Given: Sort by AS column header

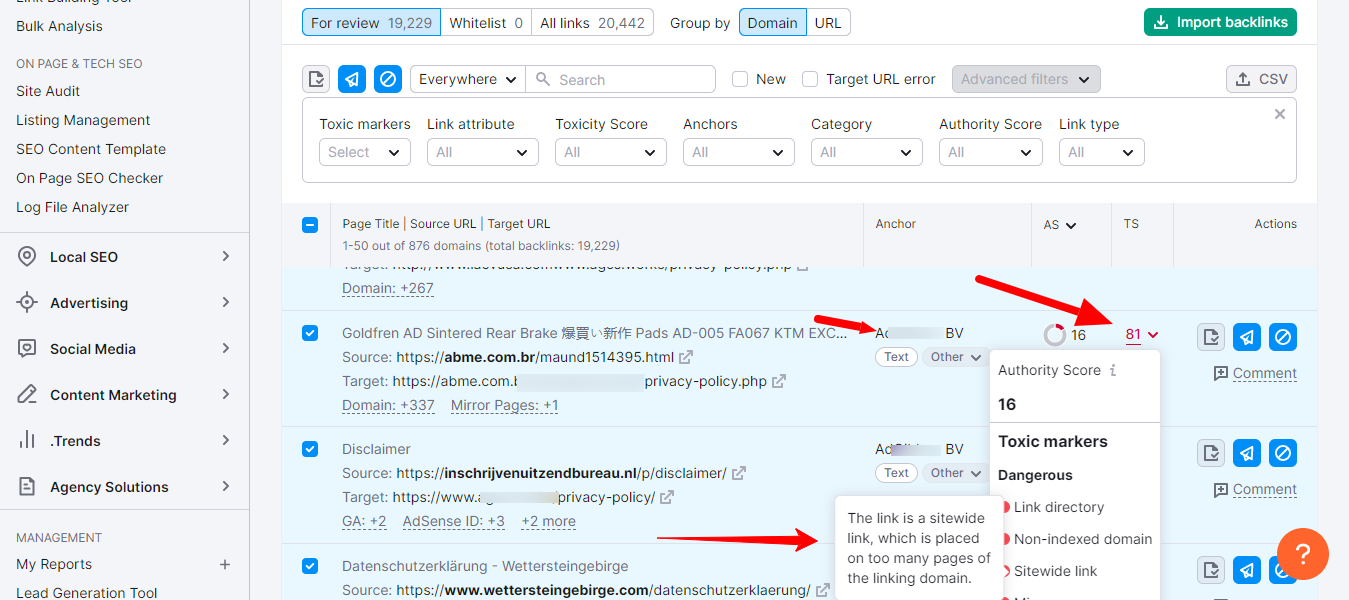Looking at the screenshot, I should click(x=1060, y=225).
